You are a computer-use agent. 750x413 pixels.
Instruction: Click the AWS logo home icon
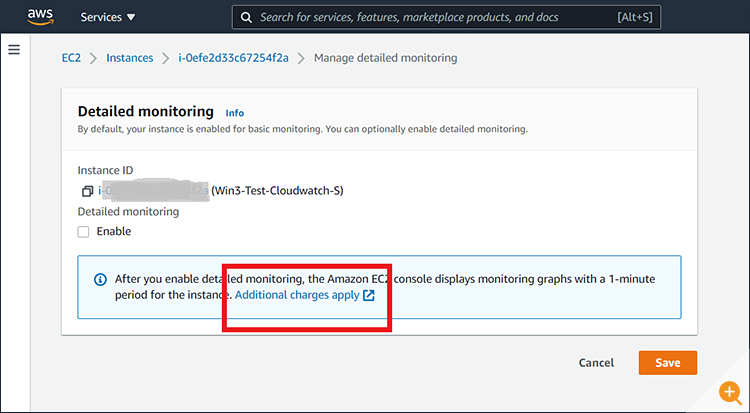pyautogui.click(x=42, y=17)
